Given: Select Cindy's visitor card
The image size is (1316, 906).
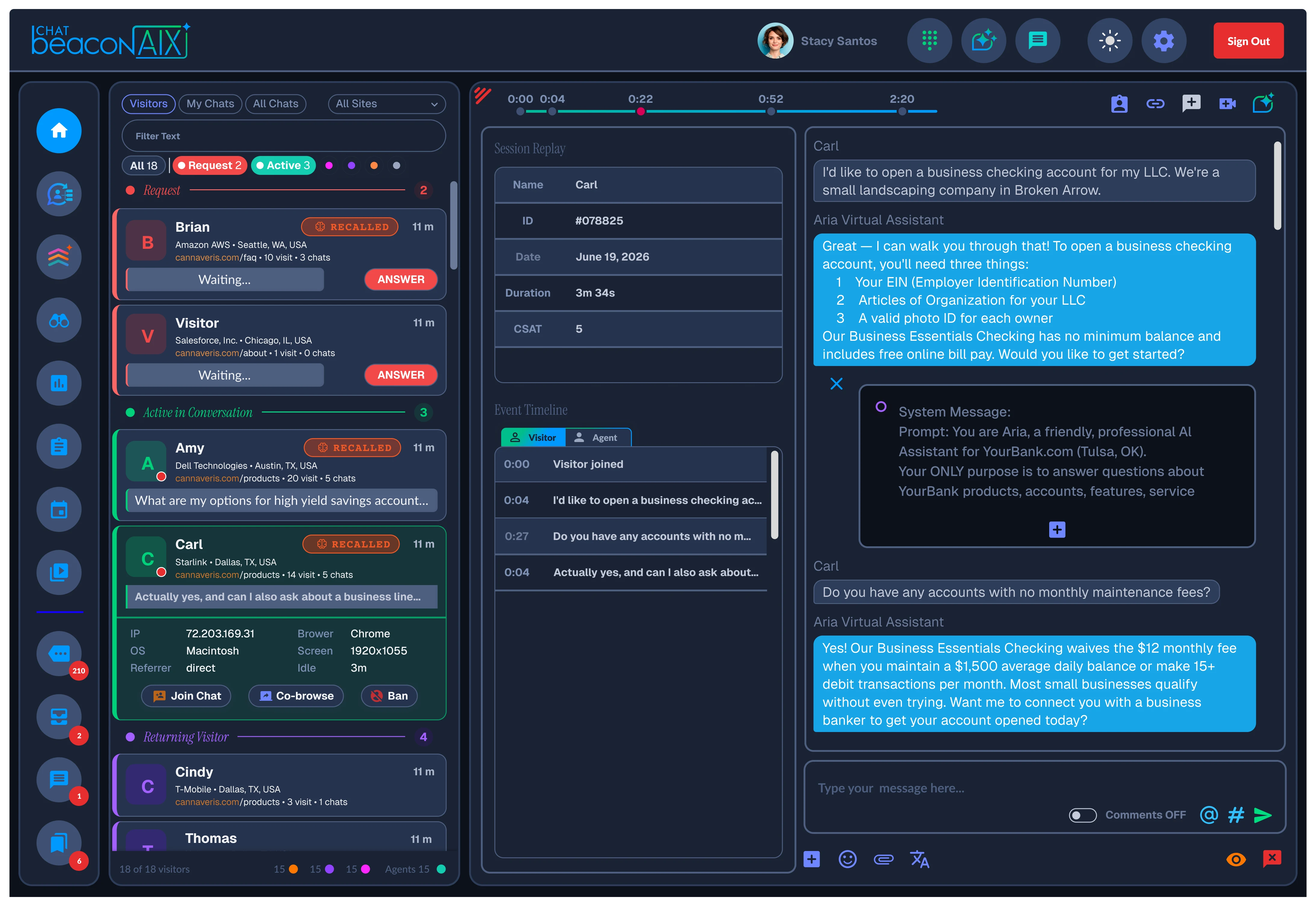Looking at the screenshot, I should click(279, 786).
